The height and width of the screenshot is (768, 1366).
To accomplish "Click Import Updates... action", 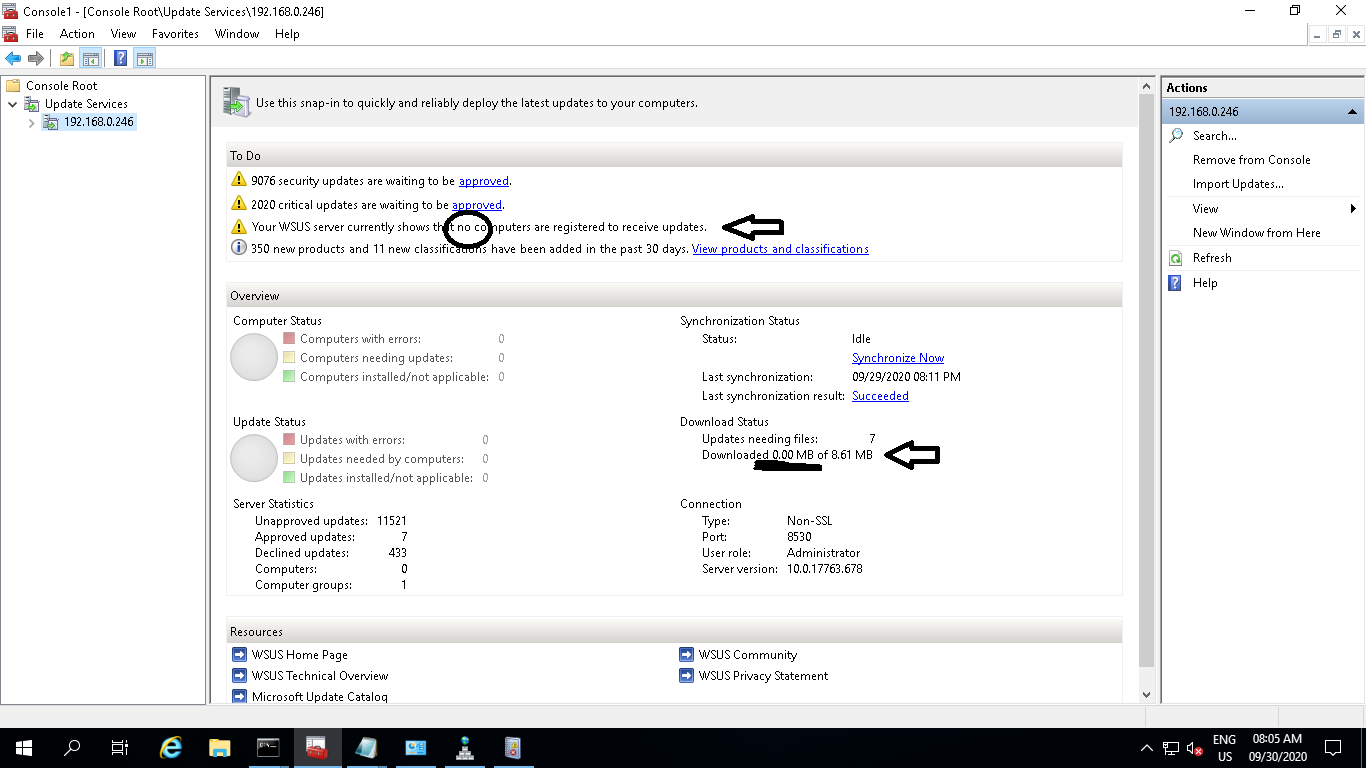I will coord(1238,184).
